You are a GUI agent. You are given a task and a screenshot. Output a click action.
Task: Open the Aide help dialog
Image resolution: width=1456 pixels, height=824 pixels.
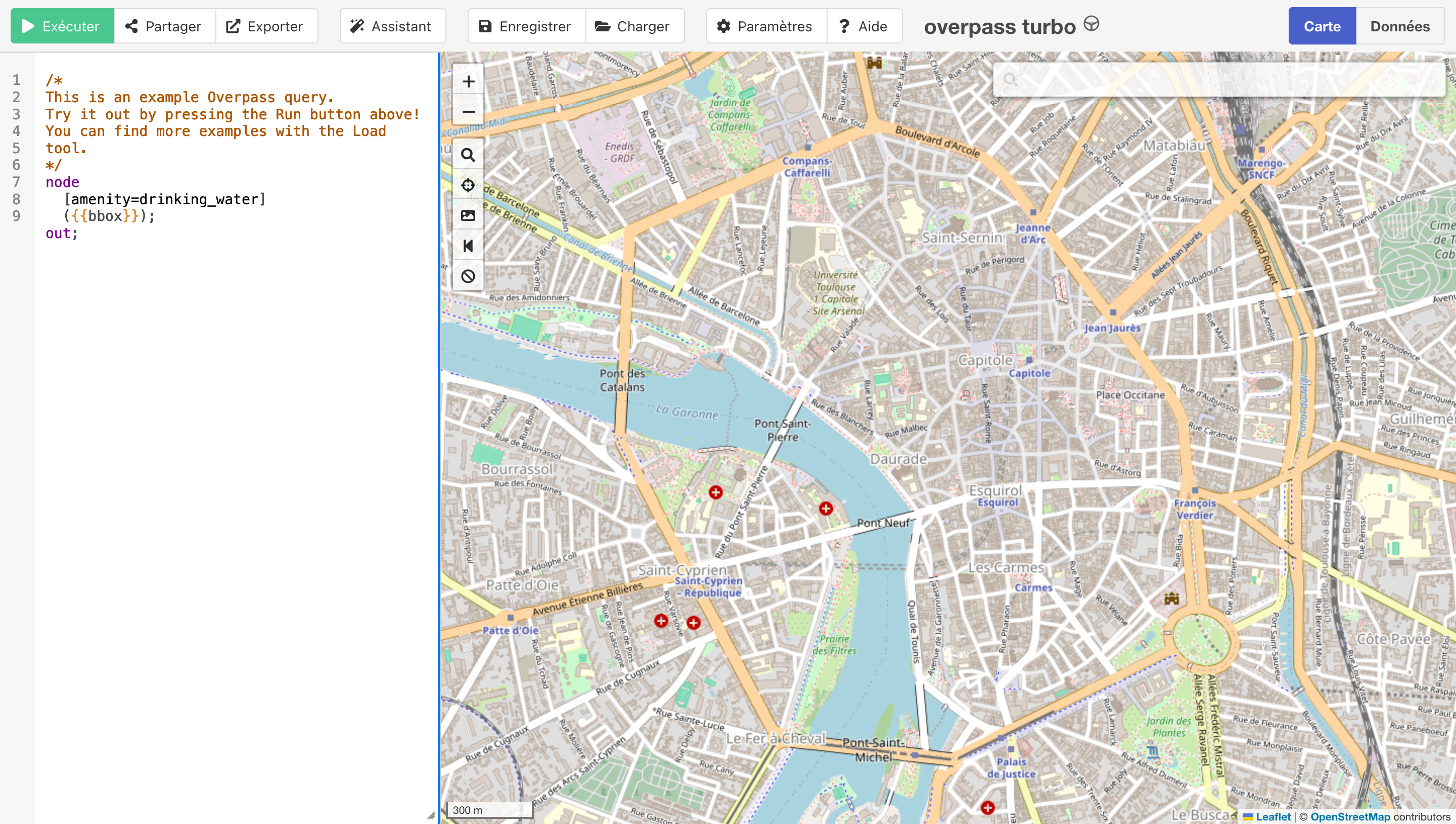pyautogui.click(x=863, y=26)
